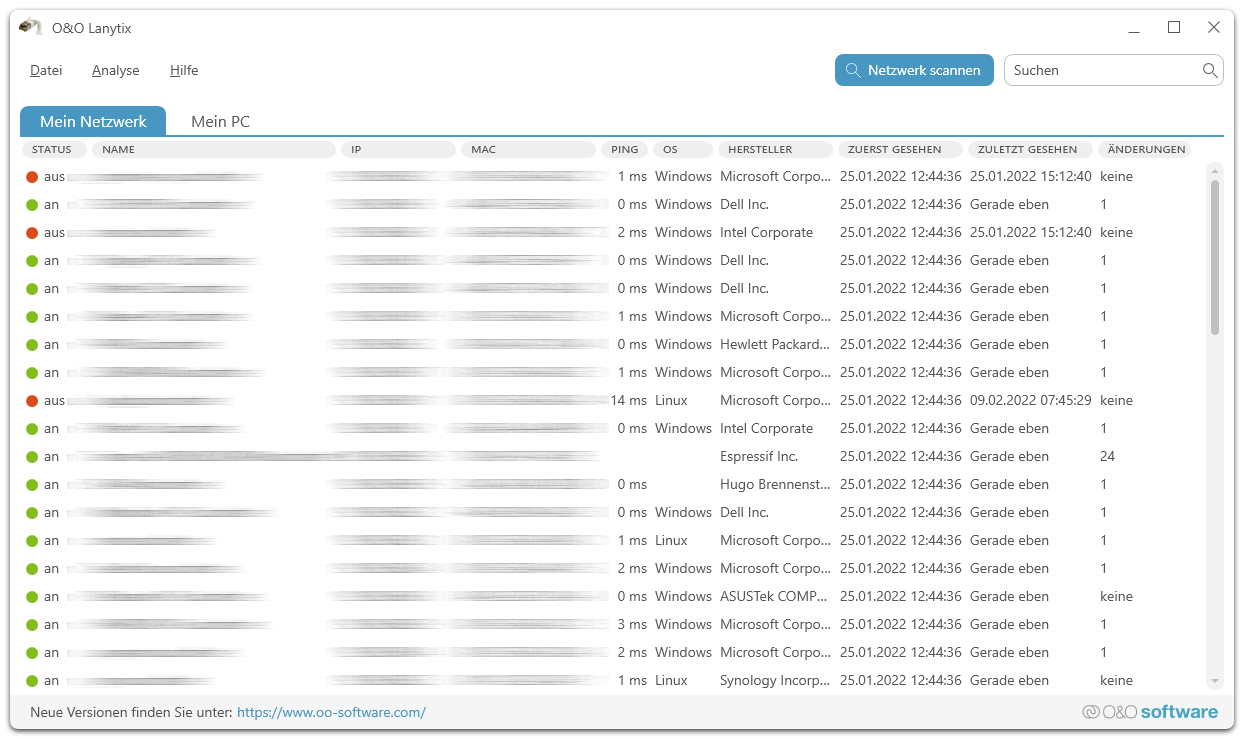
Task: Switch to the Mein Netzwerk tab
Action: click(93, 121)
